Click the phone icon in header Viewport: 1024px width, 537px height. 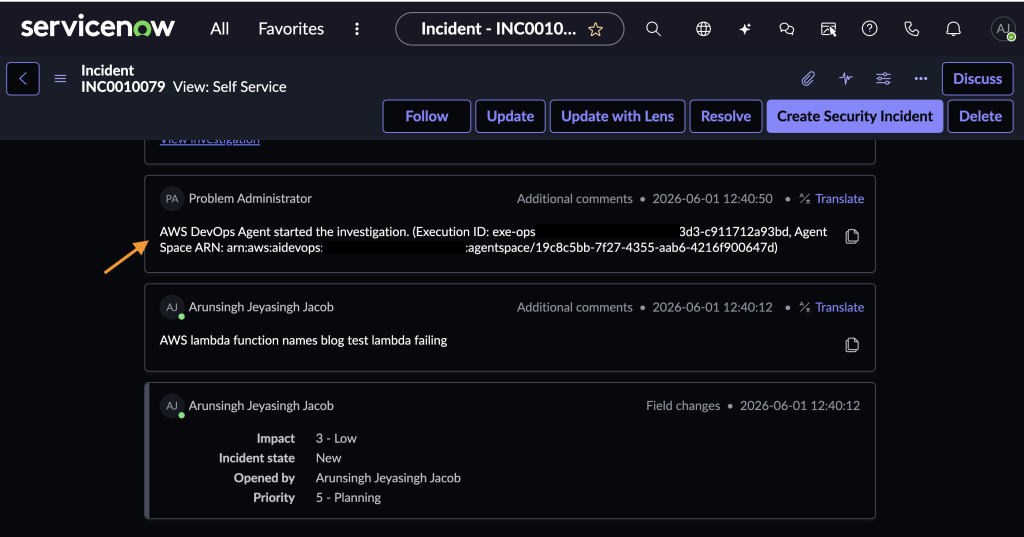tap(911, 29)
